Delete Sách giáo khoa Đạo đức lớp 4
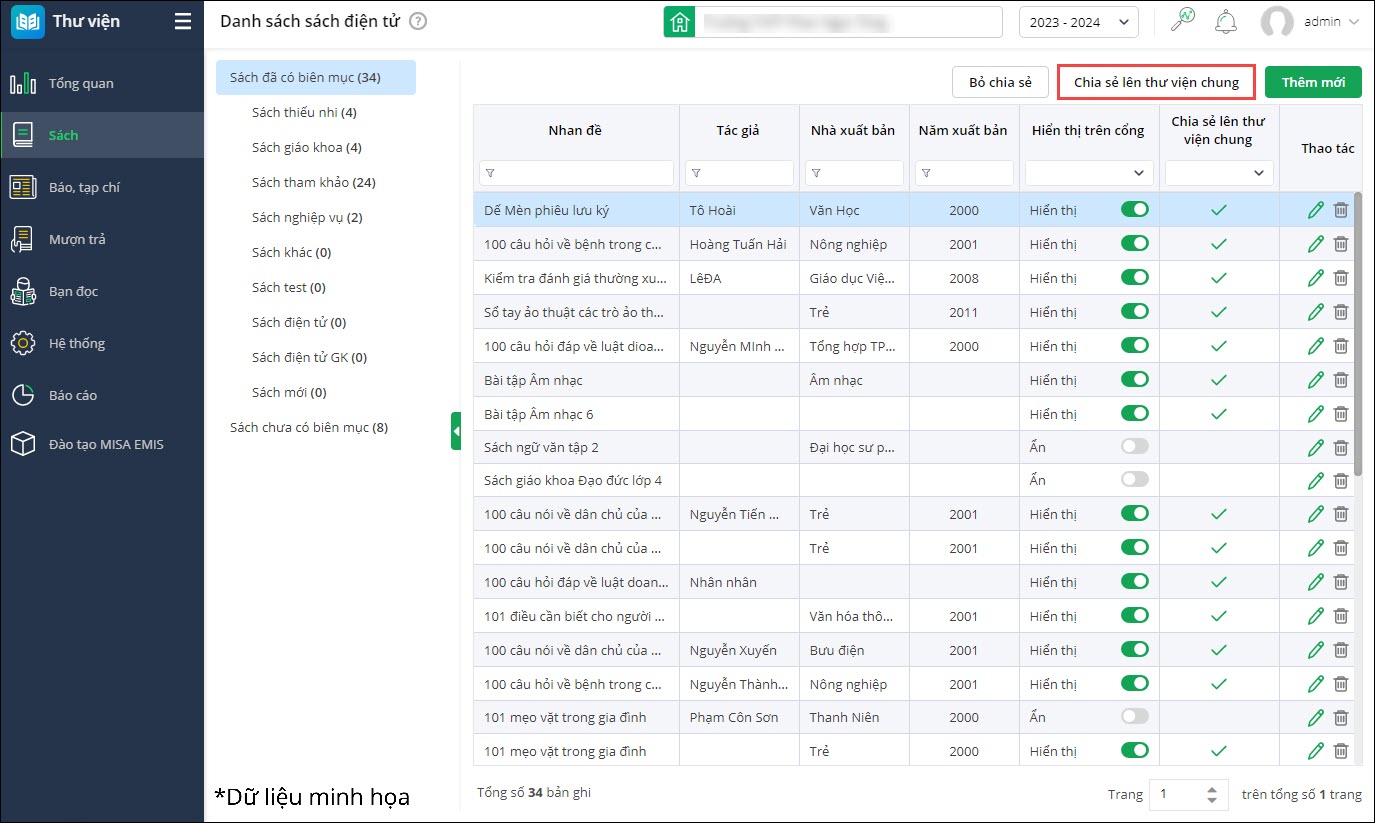 tap(1341, 480)
